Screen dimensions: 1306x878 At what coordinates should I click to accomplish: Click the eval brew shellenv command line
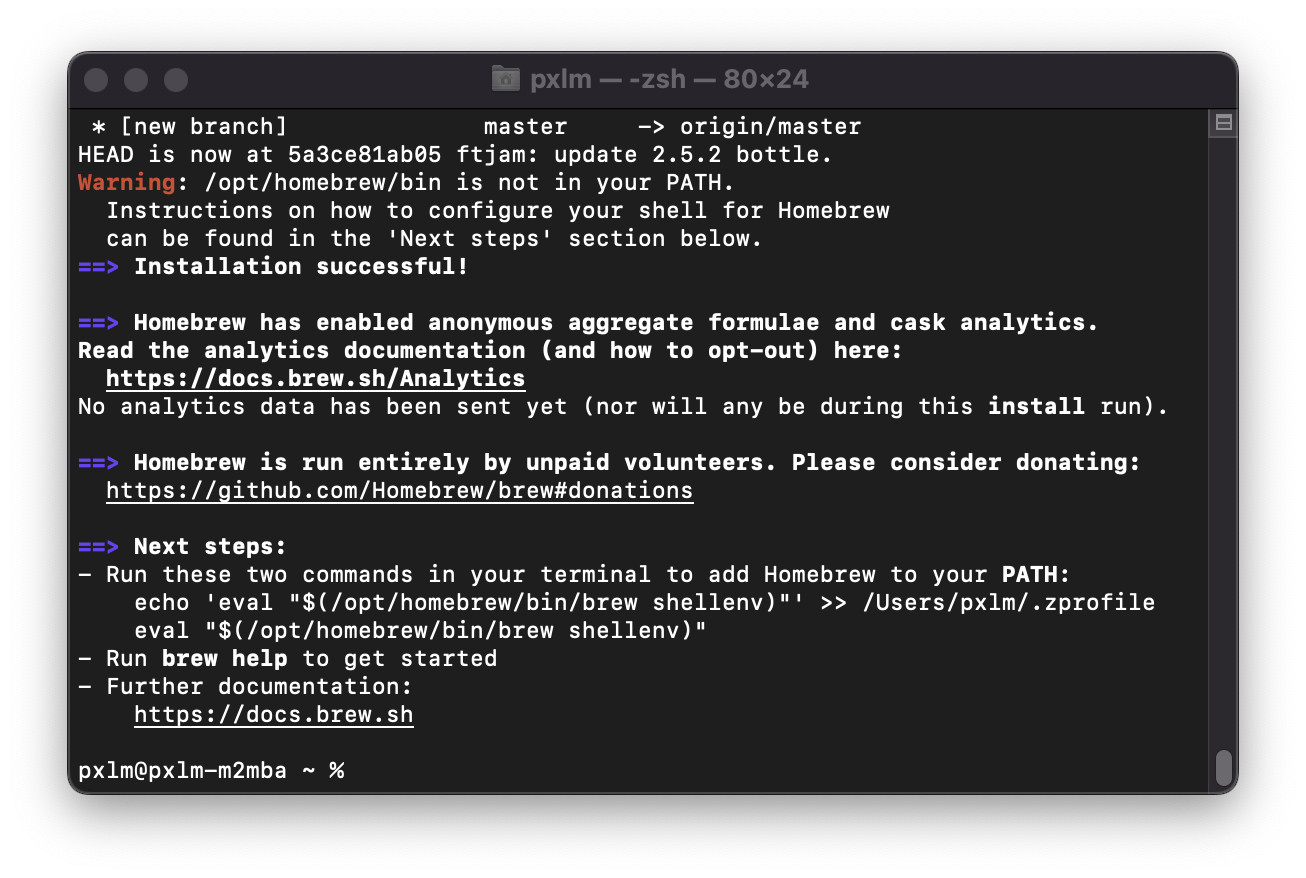(420, 630)
